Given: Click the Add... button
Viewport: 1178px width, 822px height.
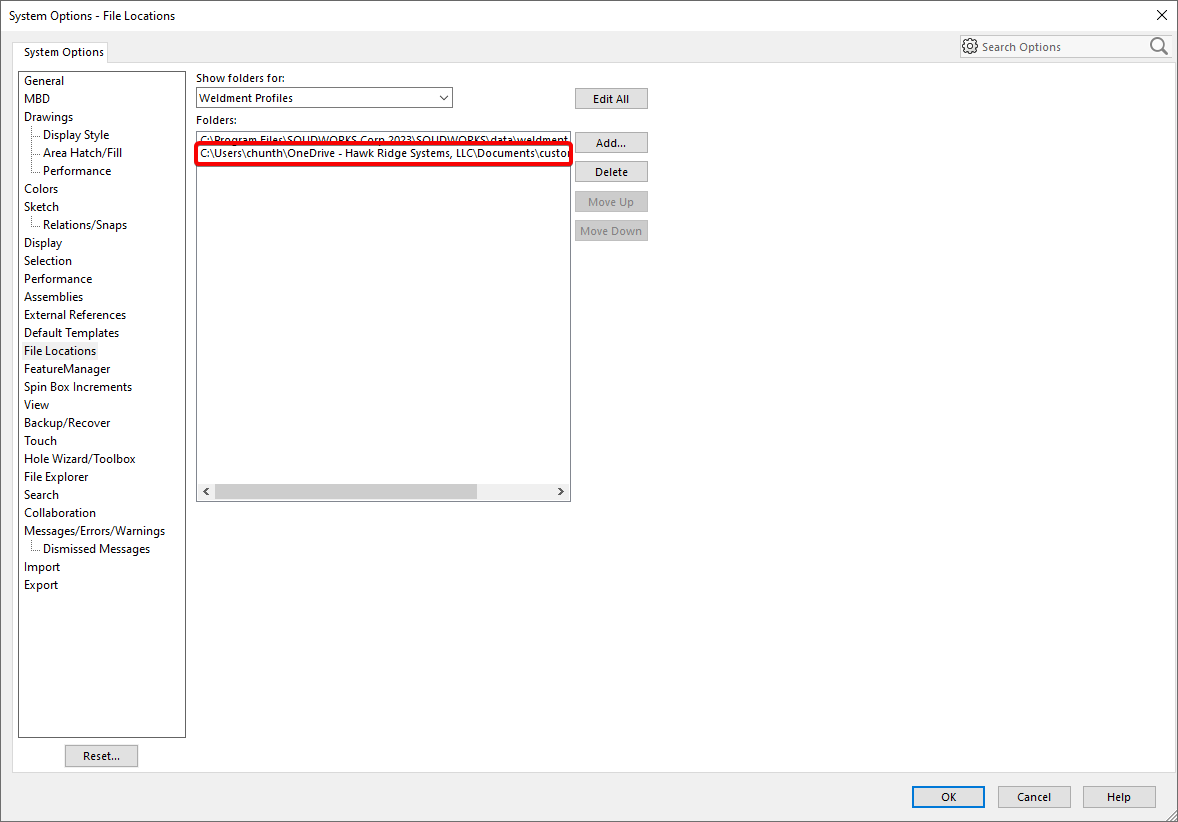Looking at the screenshot, I should coord(611,143).
